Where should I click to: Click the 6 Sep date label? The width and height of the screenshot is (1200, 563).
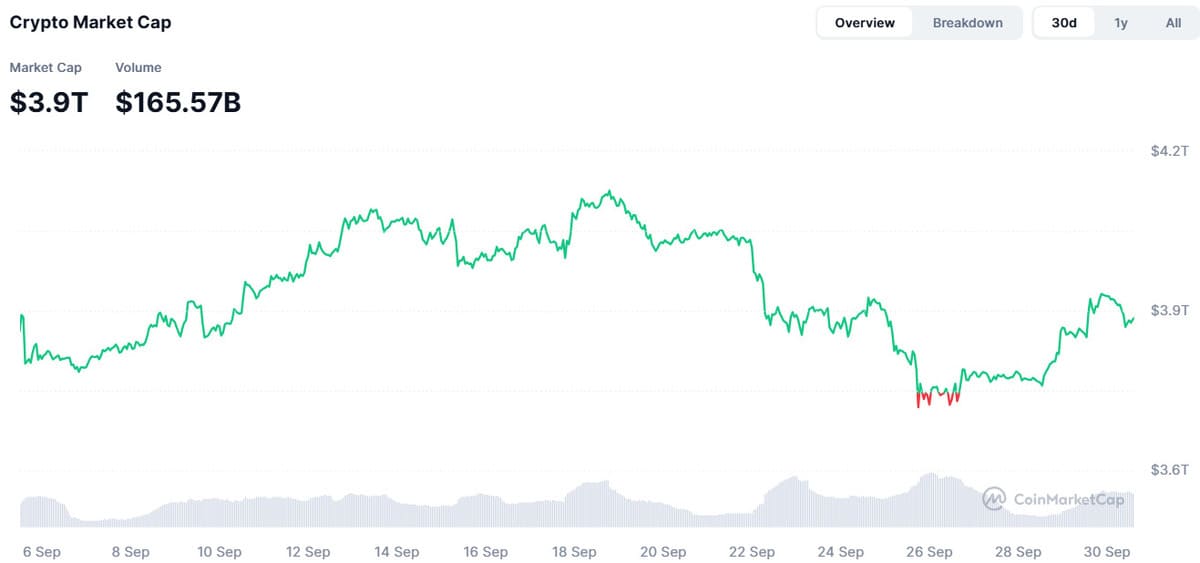(x=43, y=552)
